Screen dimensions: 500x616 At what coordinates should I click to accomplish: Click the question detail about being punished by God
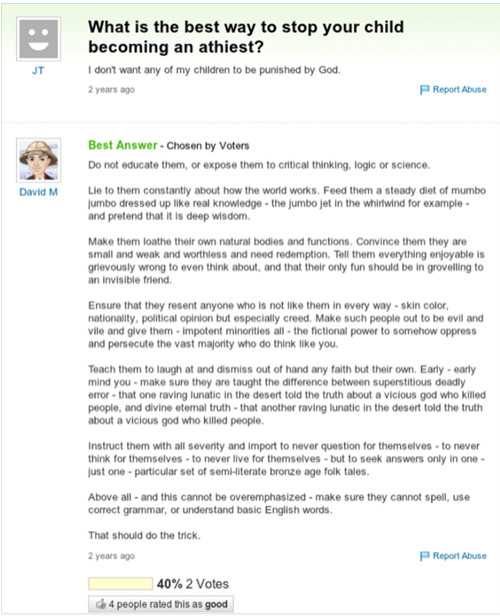(x=214, y=70)
